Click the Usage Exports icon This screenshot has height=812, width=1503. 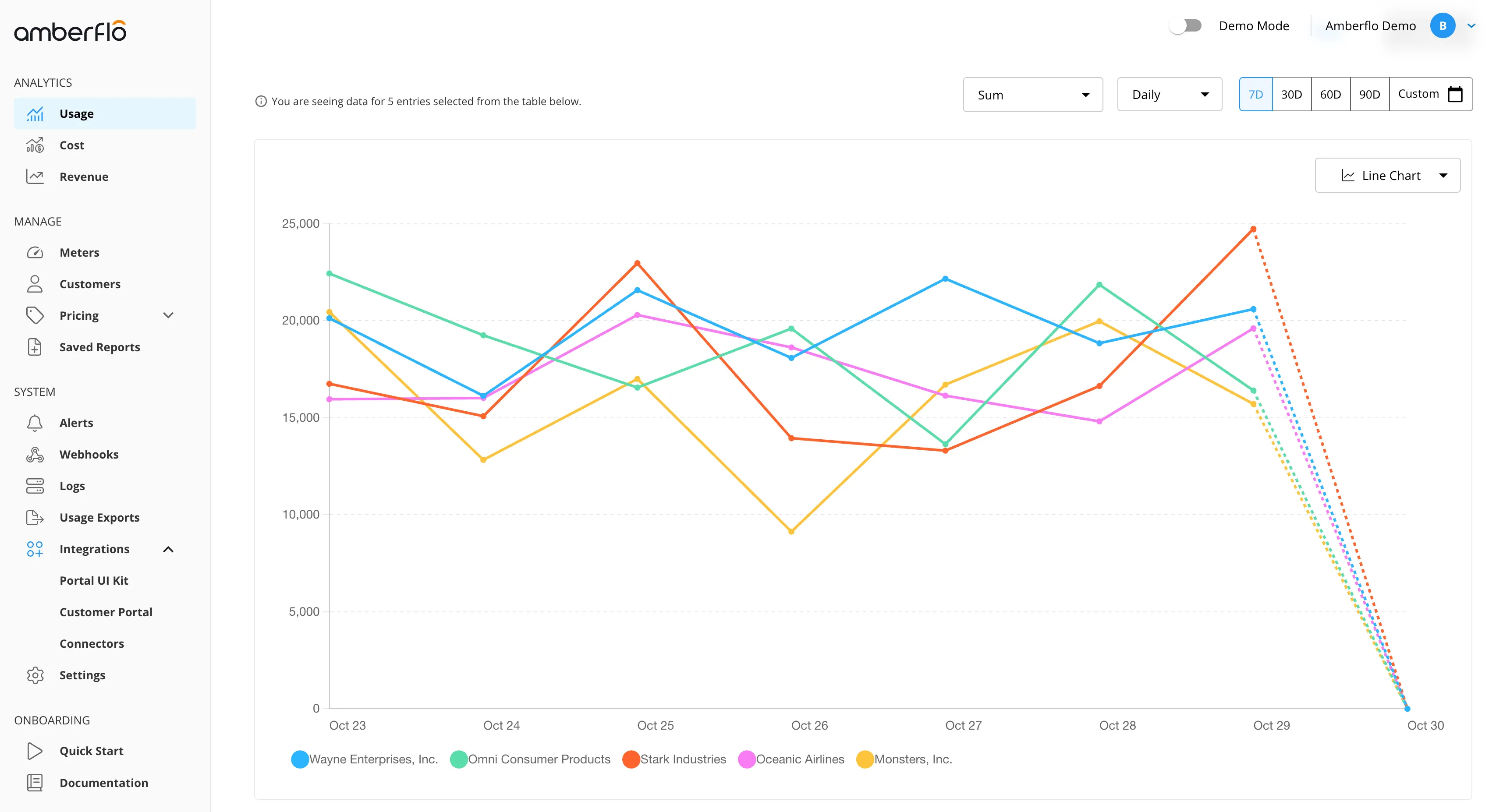point(35,517)
